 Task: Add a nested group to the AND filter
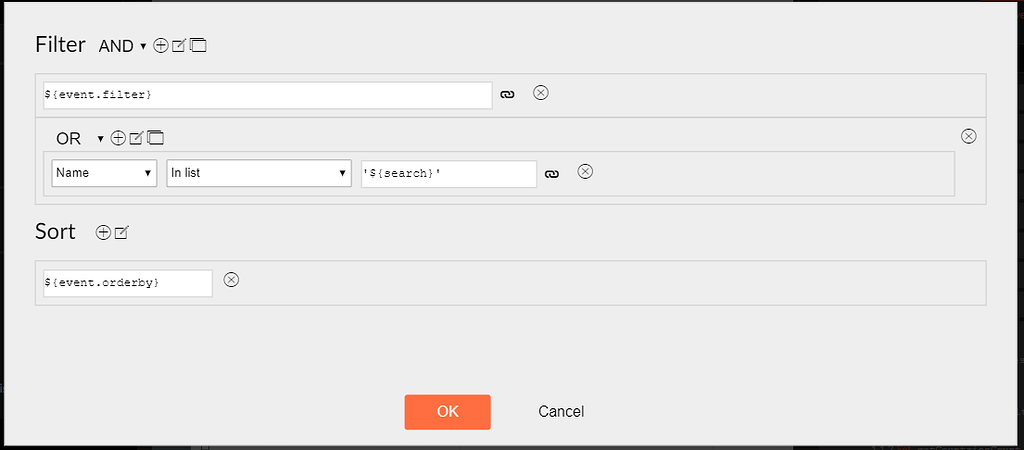[199, 46]
